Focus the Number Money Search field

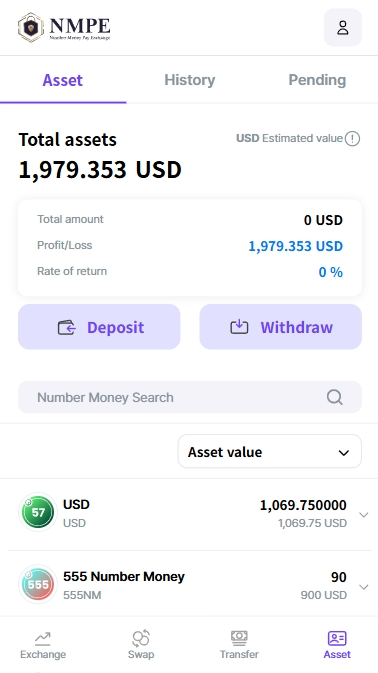tap(190, 397)
